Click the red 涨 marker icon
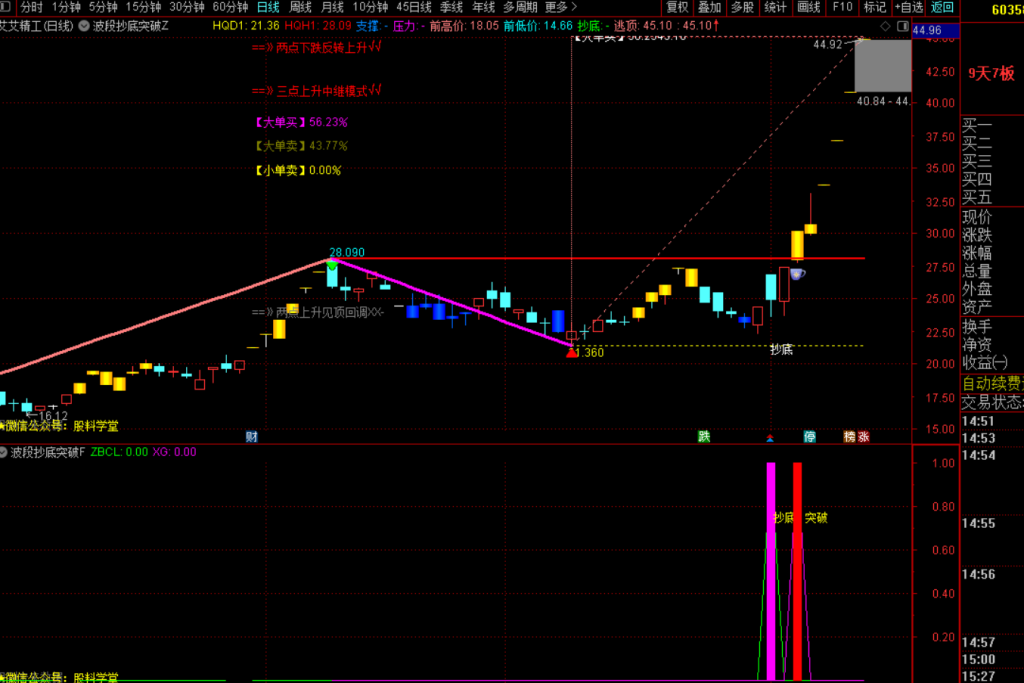 pyautogui.click(x=863, y=437)
